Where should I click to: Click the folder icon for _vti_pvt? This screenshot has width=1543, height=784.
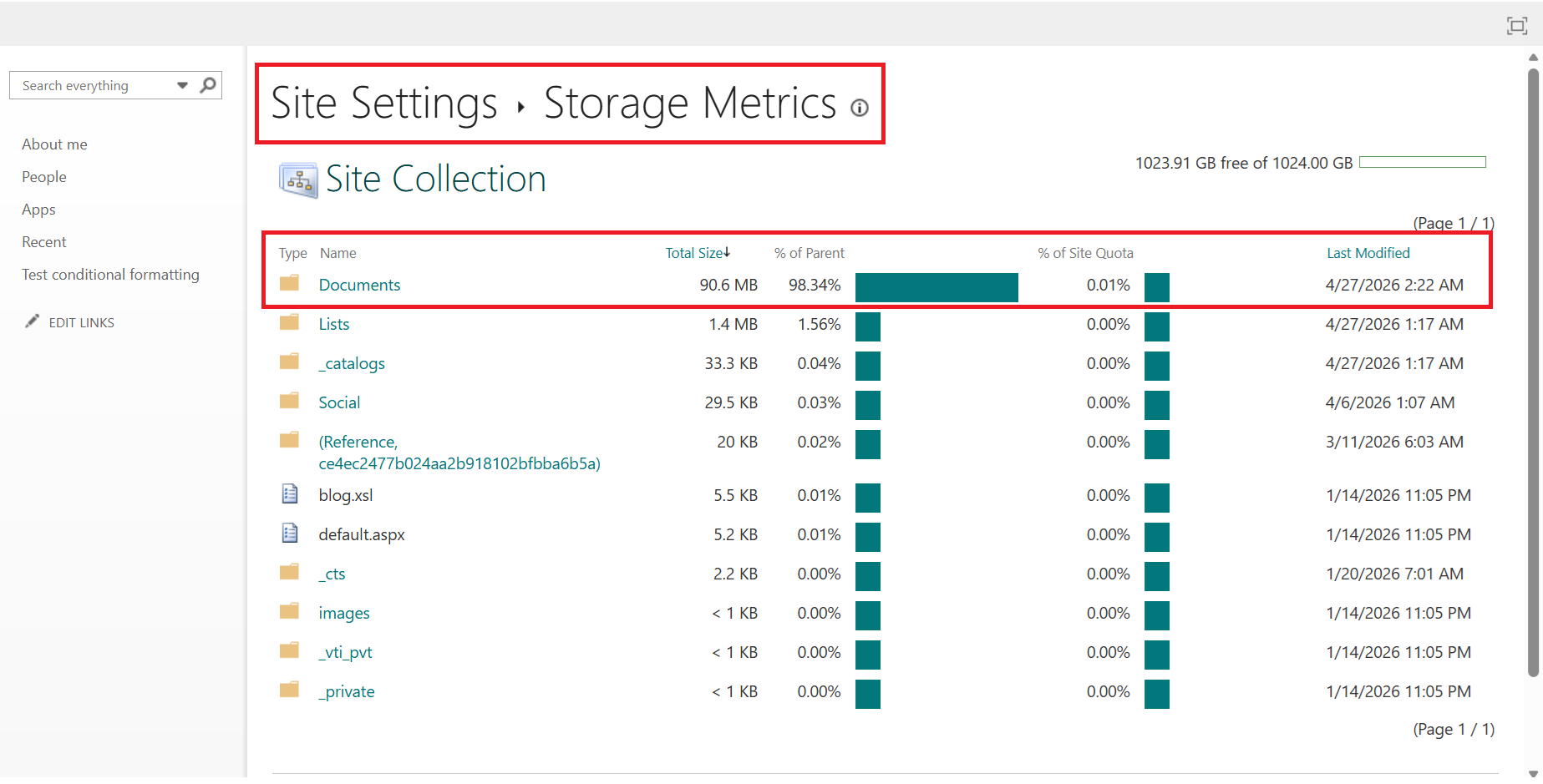pyautogui.click(x=289, y=650)
